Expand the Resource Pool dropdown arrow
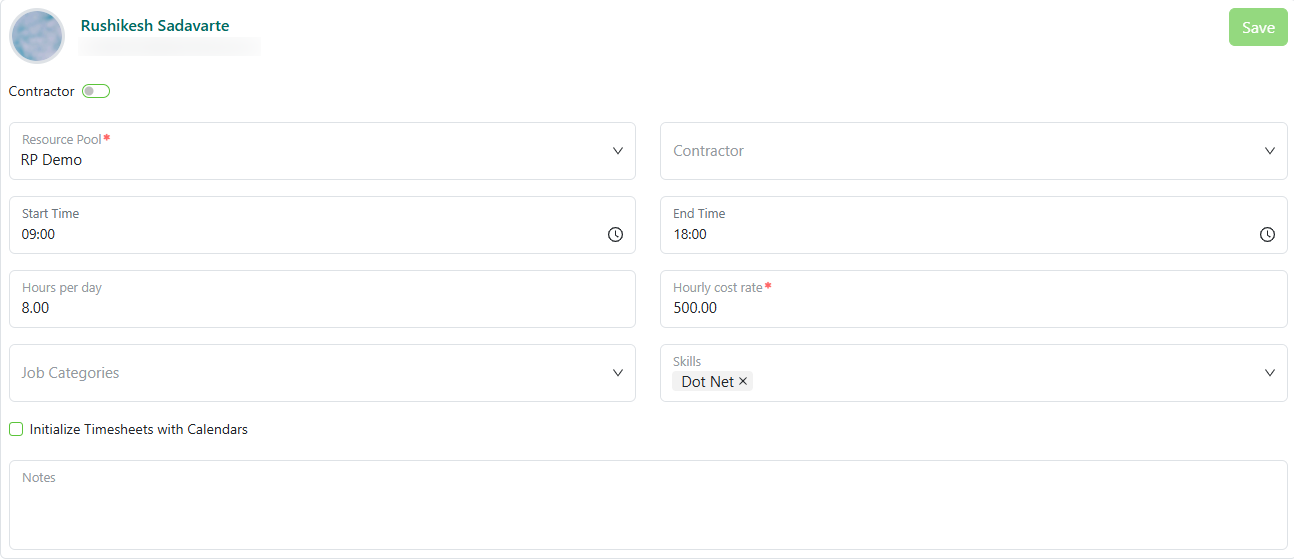 click(x=617, y=151)
